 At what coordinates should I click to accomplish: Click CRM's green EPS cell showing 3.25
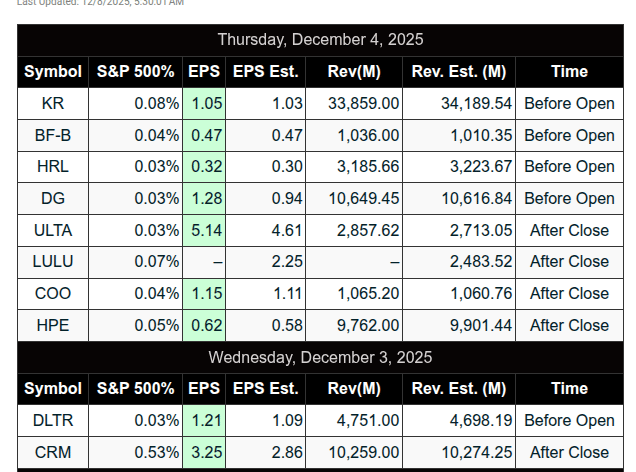[x=206, y=452]
